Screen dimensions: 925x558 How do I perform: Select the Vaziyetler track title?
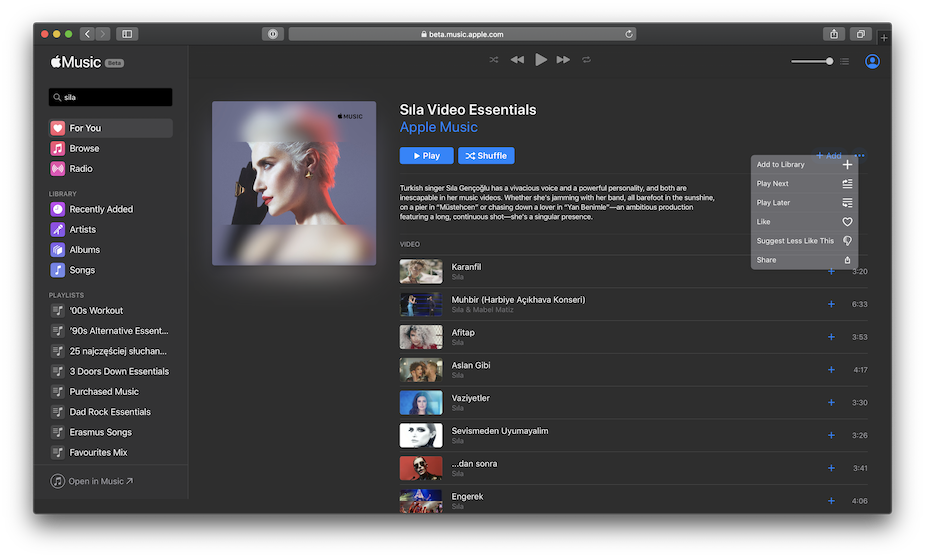470,398
